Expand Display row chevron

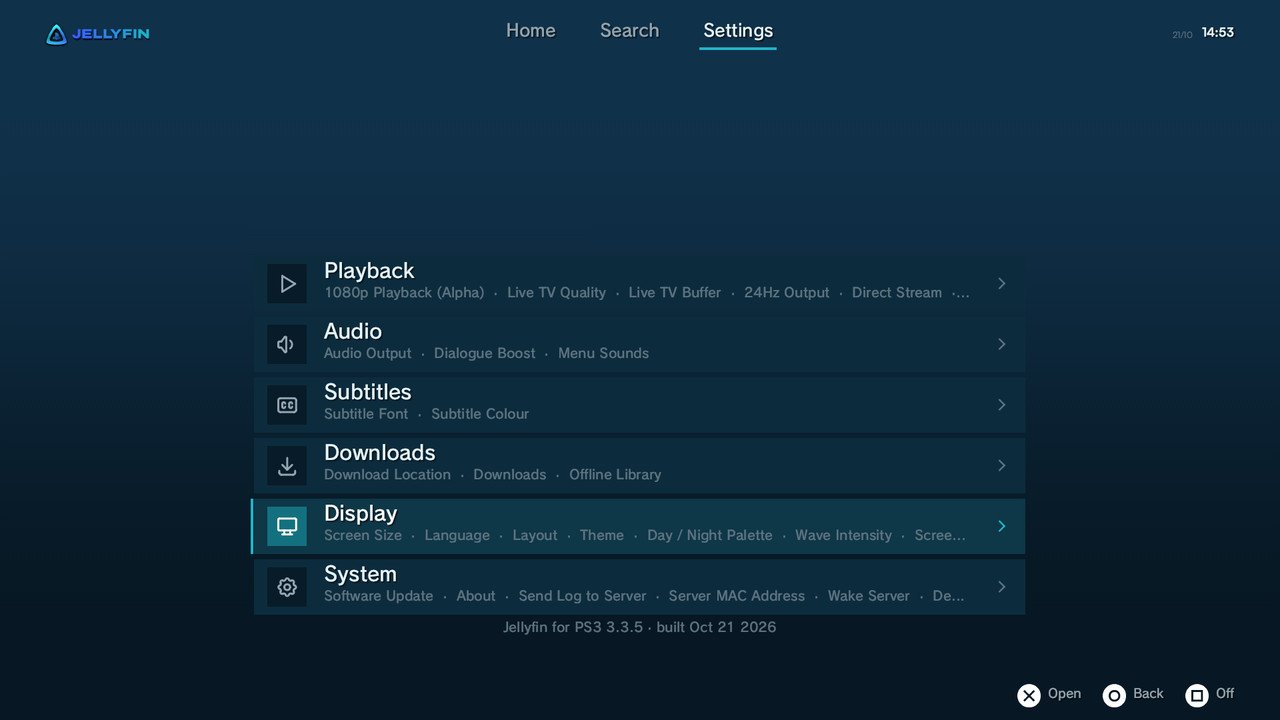click(1001, 526)
